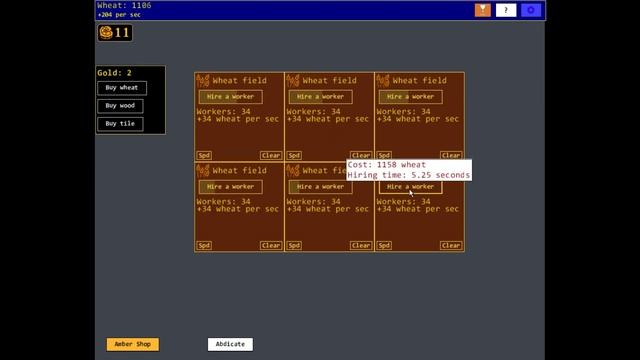Hire a worker in top-right wheat field

411,97
